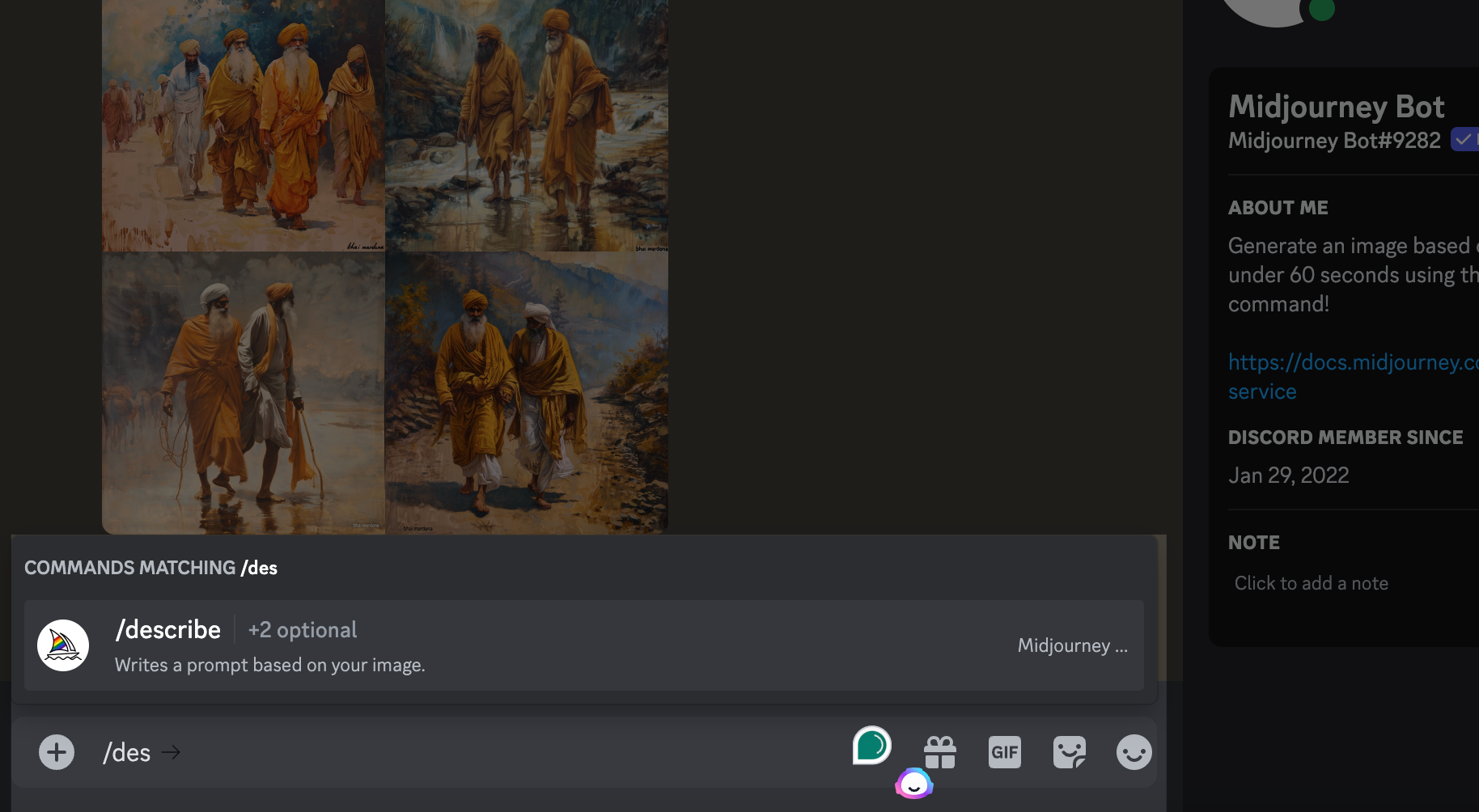This screenshot has width=1479, height=812.
Task: Click the 'Click to add a note' field
Action: (x=1311, y=583)
